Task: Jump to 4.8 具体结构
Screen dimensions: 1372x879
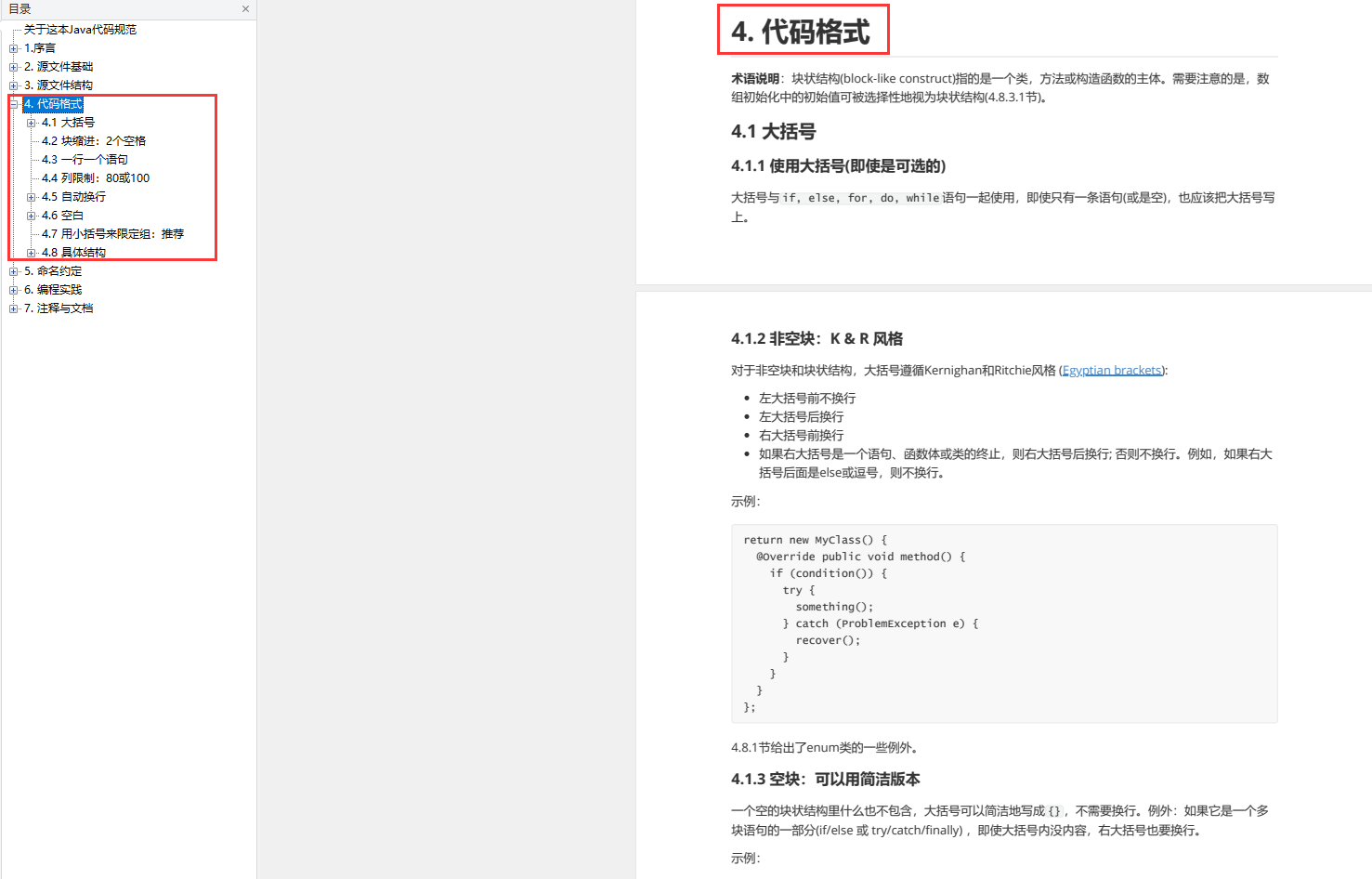Action: point(73,253)
